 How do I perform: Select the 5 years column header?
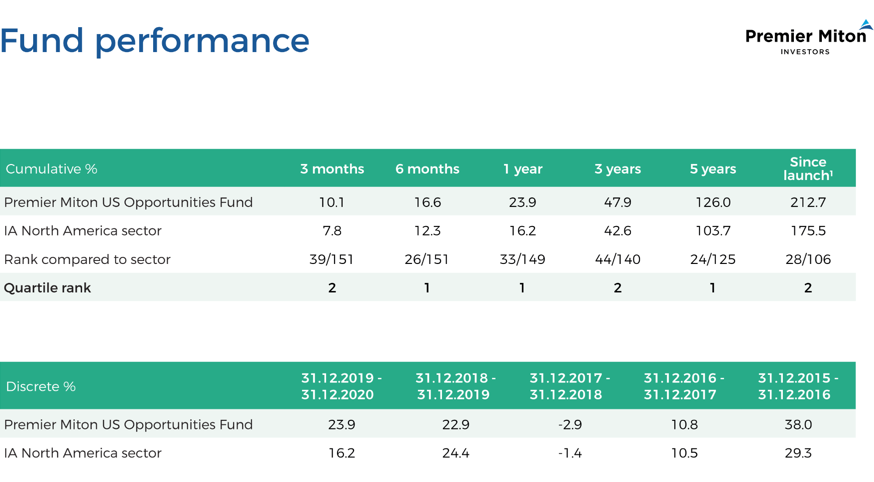point(713,169)
